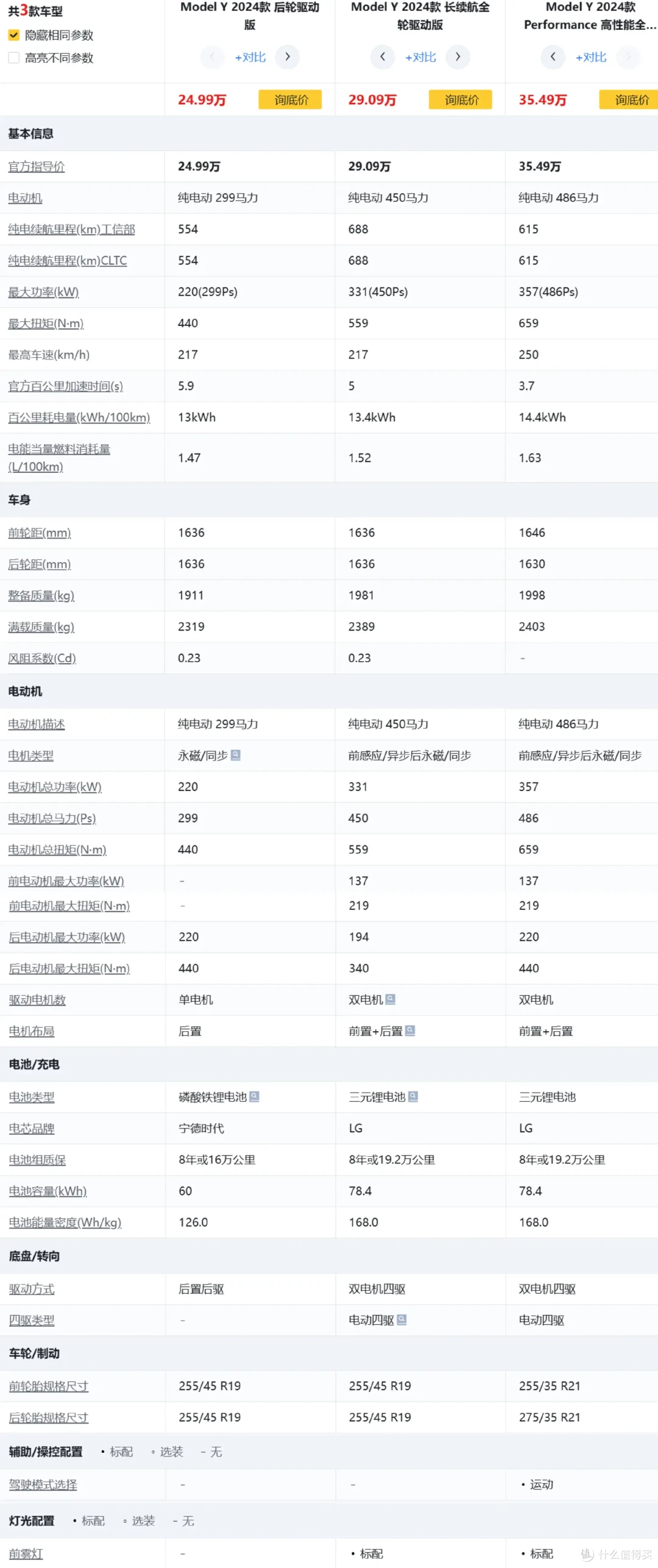The width and height of the screenshot is (658, 1568).
Task: Open the 前电动机最大扭矩(N·m) link
Action: (69, 906)
